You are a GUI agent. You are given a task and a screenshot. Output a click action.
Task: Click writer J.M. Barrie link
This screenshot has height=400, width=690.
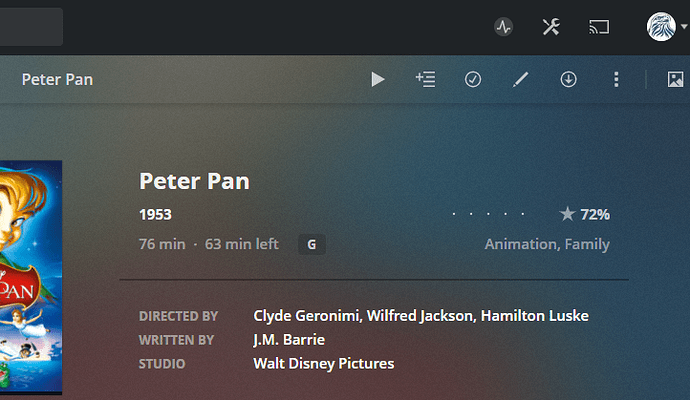pos(289,340)
